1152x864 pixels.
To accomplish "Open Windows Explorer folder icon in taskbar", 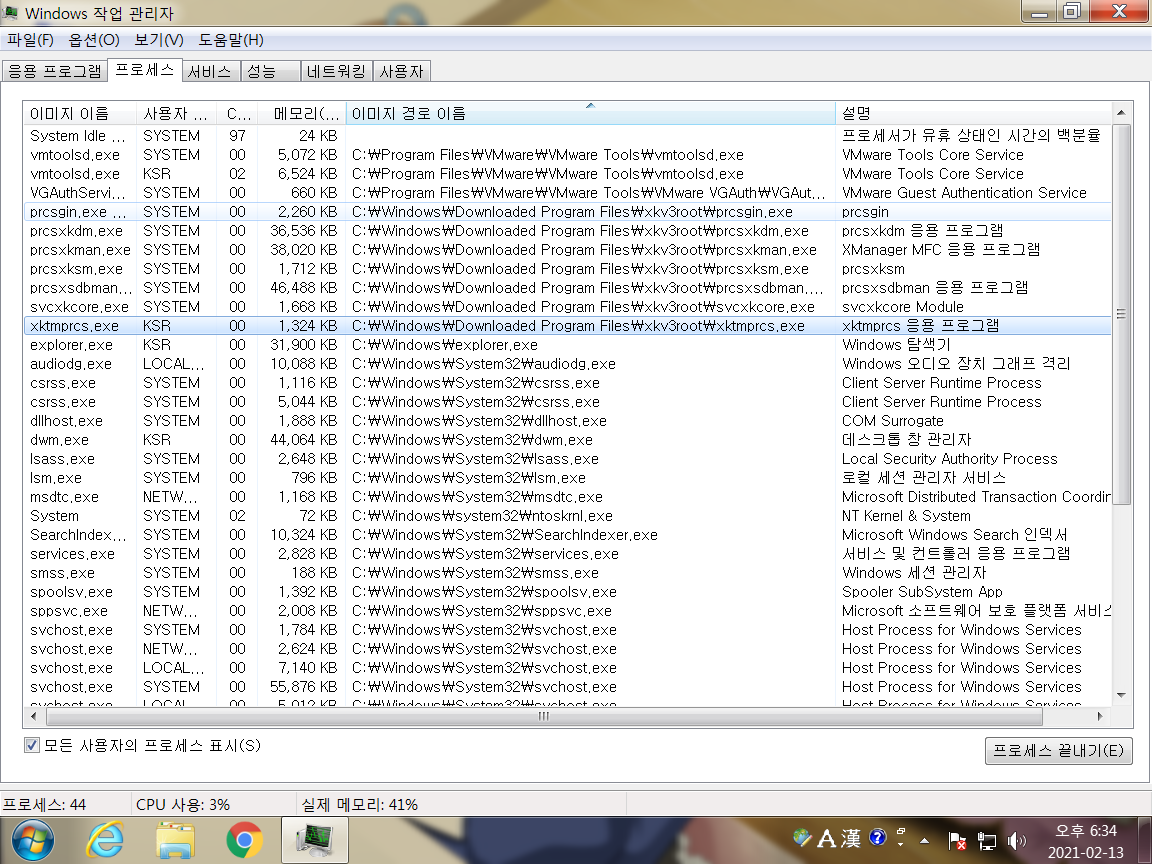I will [175, 840].
